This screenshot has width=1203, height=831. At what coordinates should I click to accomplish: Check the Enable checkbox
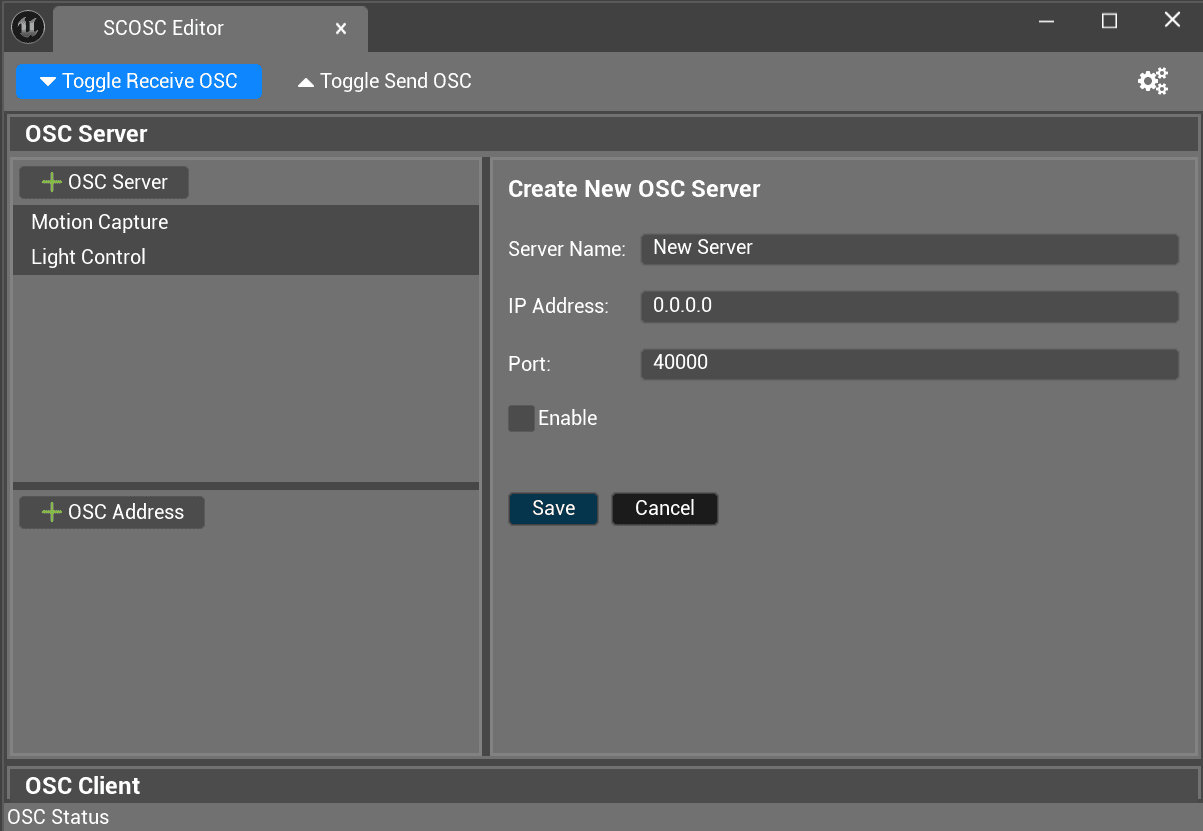[521, 418]
